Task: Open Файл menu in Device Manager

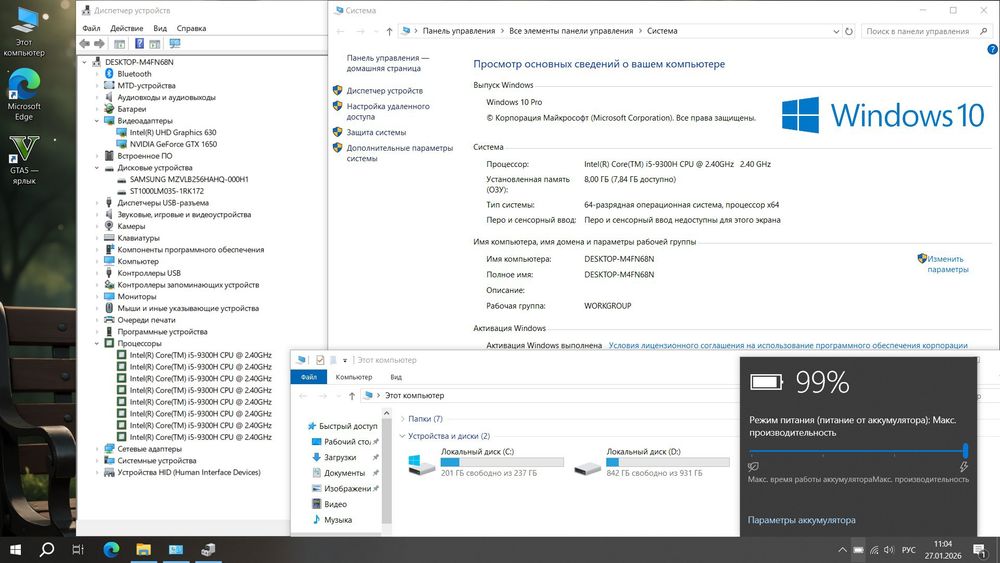Action: (91, 28)
